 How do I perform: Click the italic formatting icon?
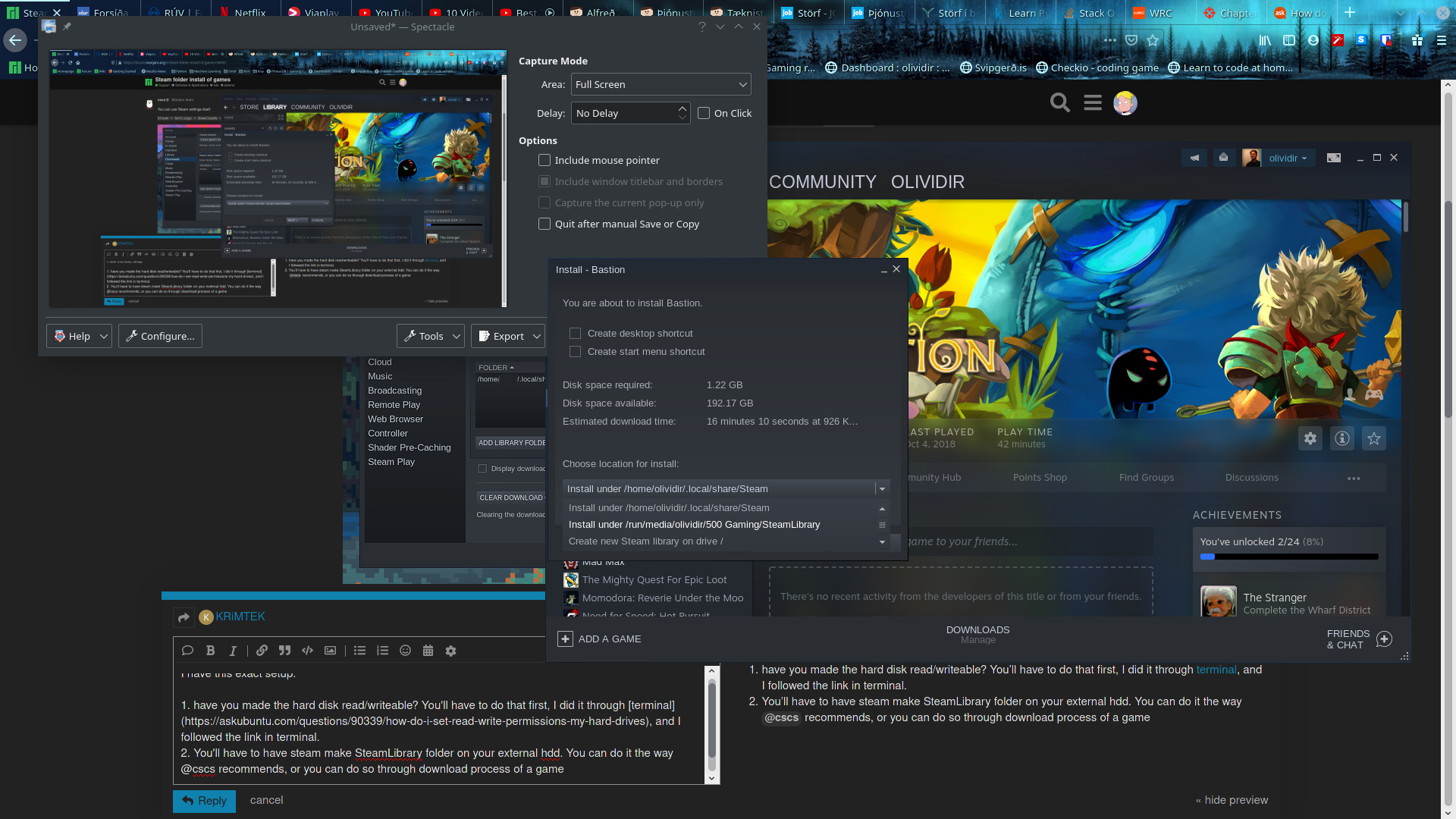233,651
